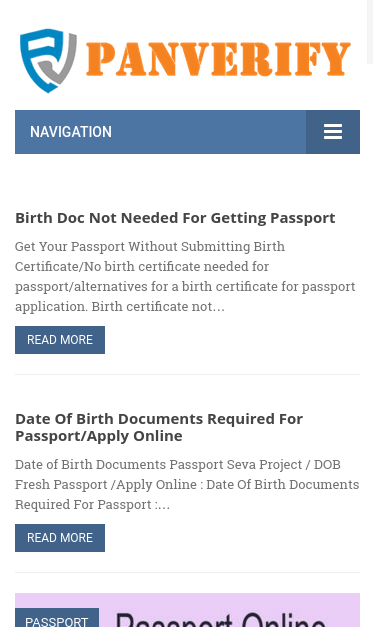Viewport: 375px width, 627px height.
Task: Click READ MORE under Date Of Birth article
Action: [x=60, y=538]
